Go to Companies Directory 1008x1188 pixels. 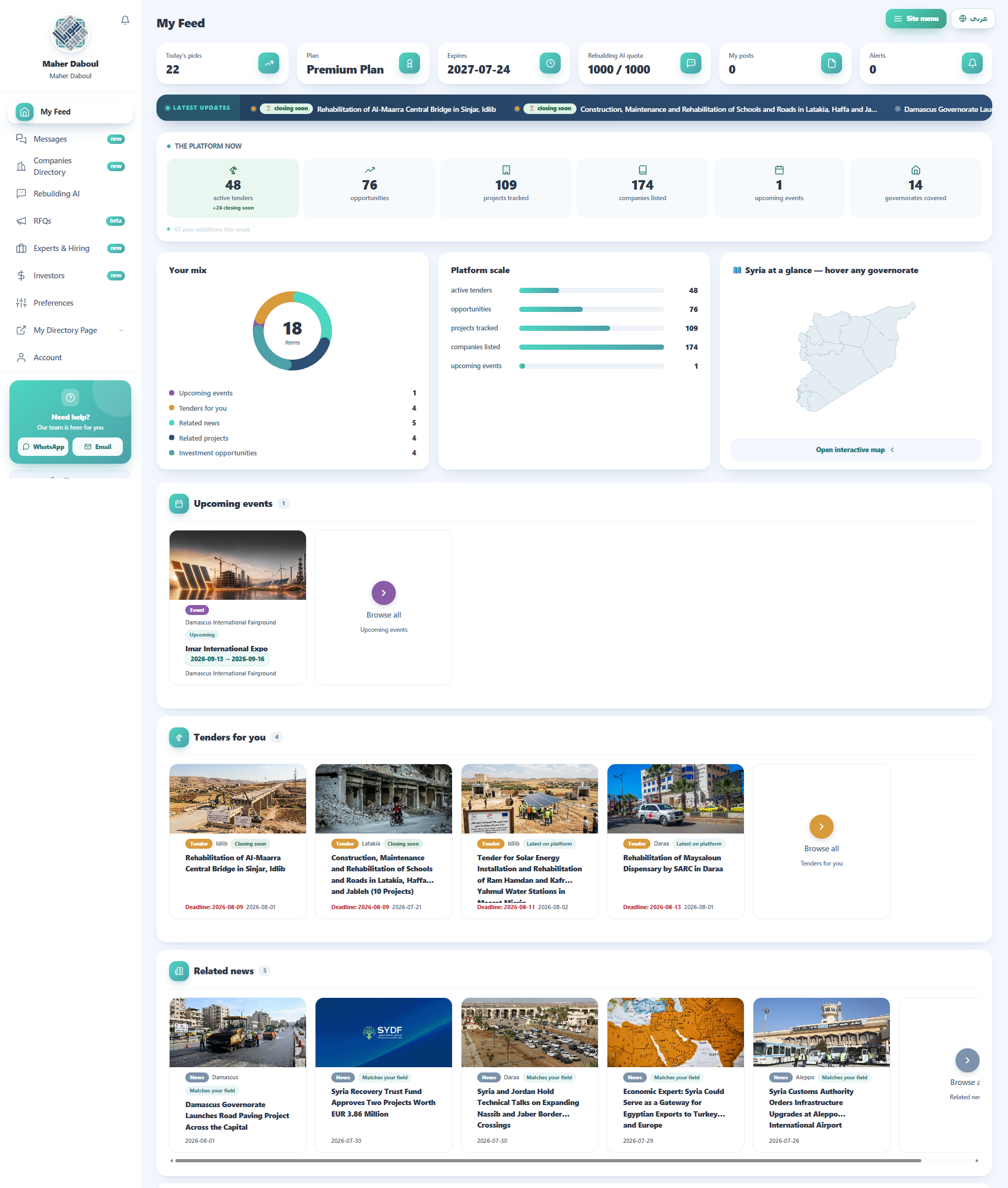tap(70, 166)
